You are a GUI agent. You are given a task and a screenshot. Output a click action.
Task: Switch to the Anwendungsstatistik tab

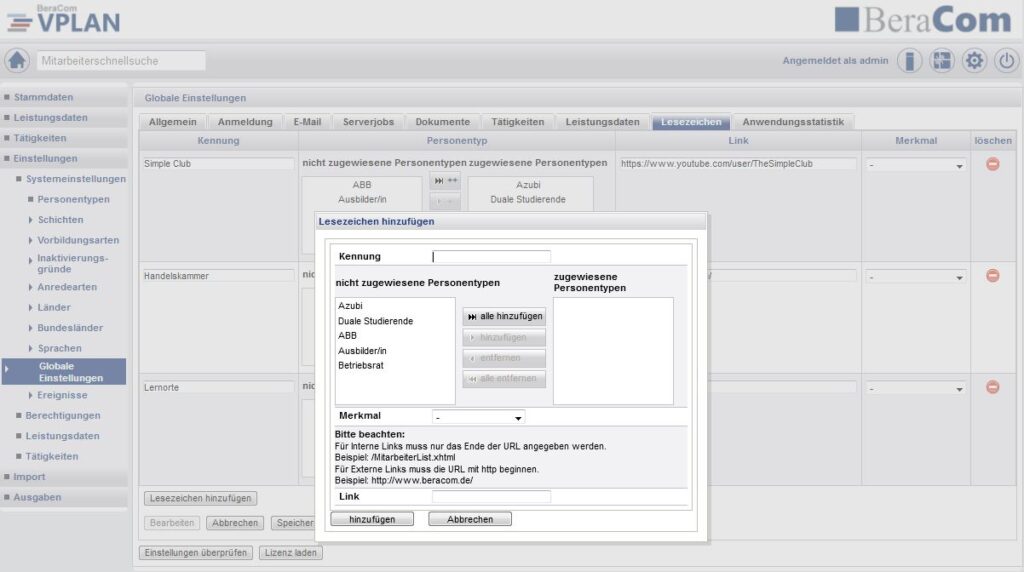click(x=793, y=122)
